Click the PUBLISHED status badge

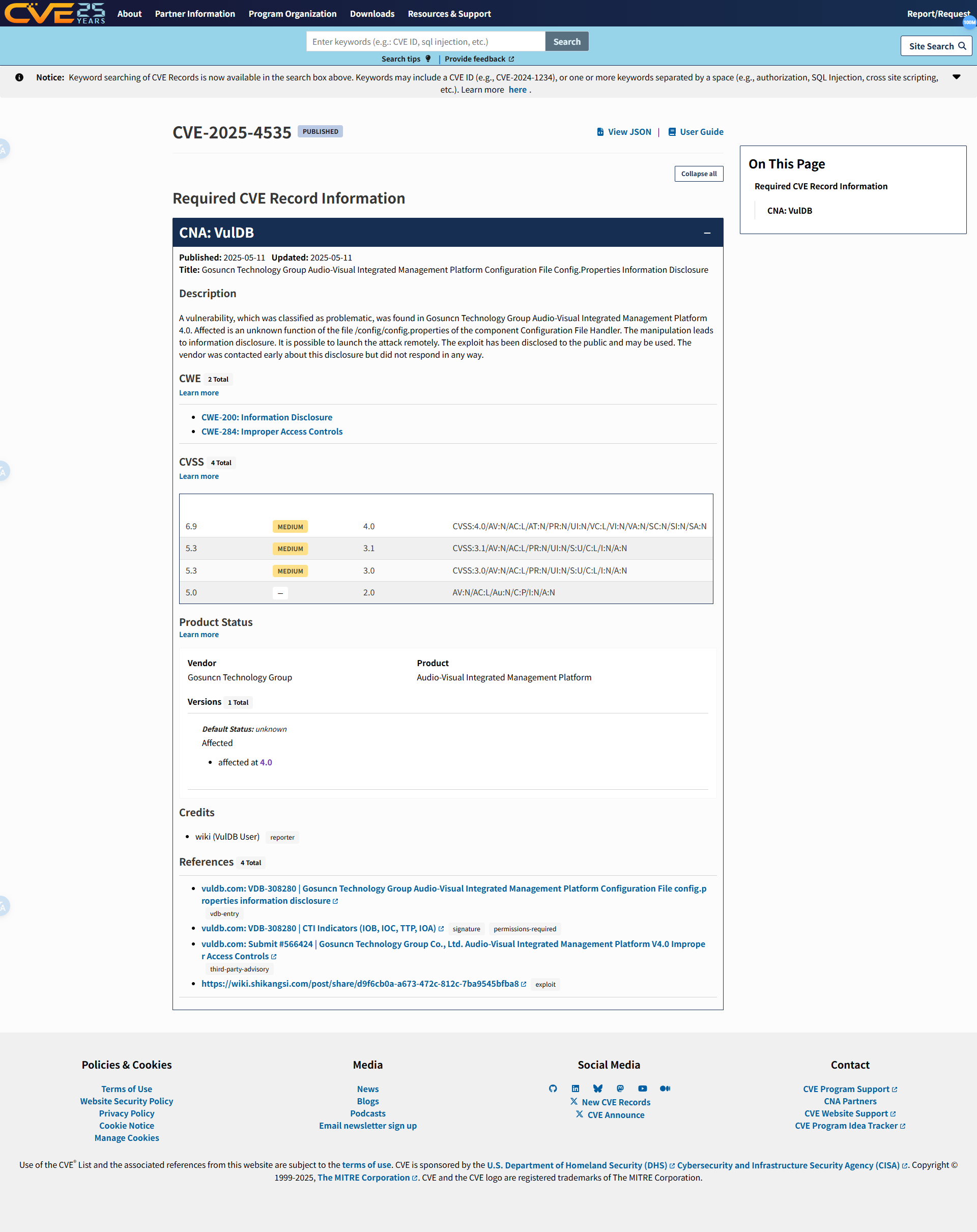click(x=320, y=131)
